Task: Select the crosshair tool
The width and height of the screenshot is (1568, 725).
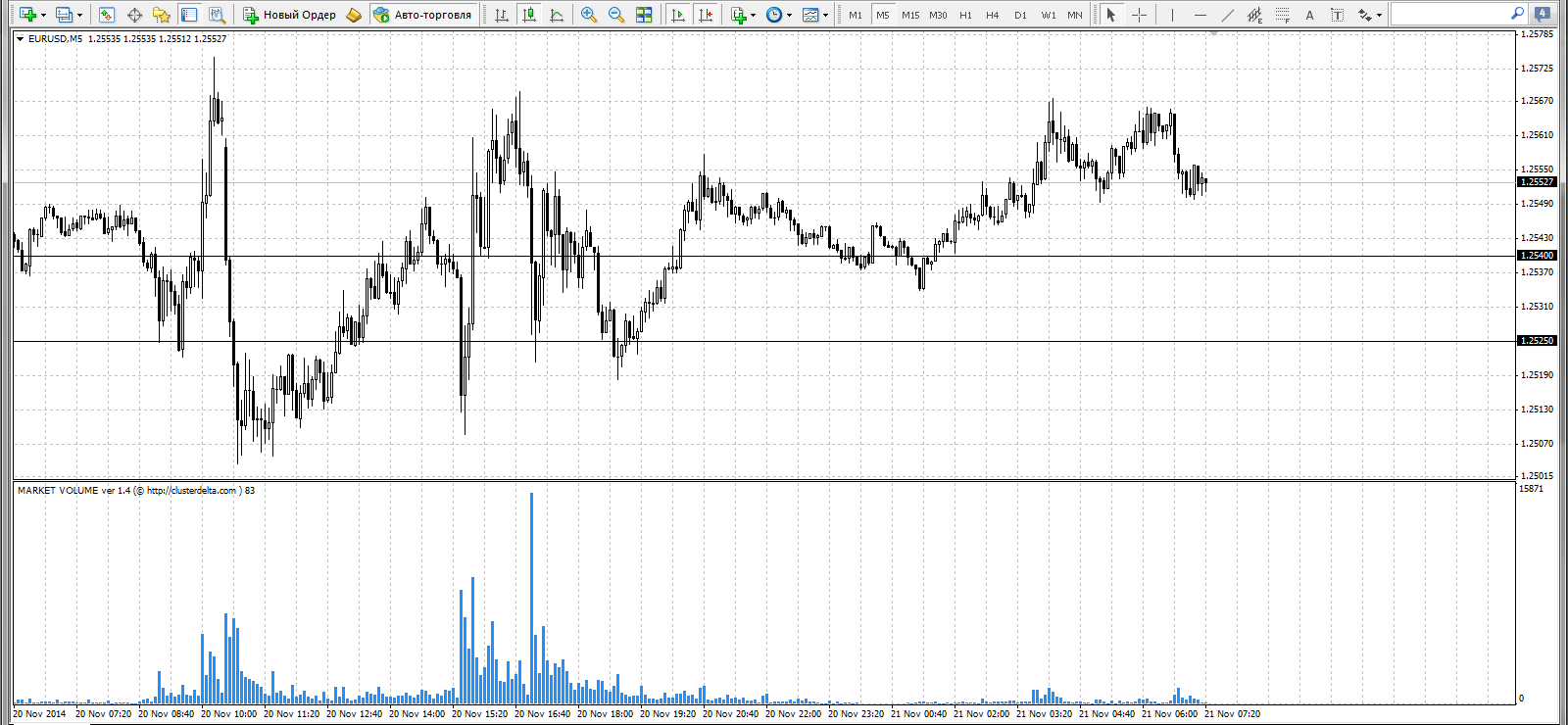Action: point(1139,15)
